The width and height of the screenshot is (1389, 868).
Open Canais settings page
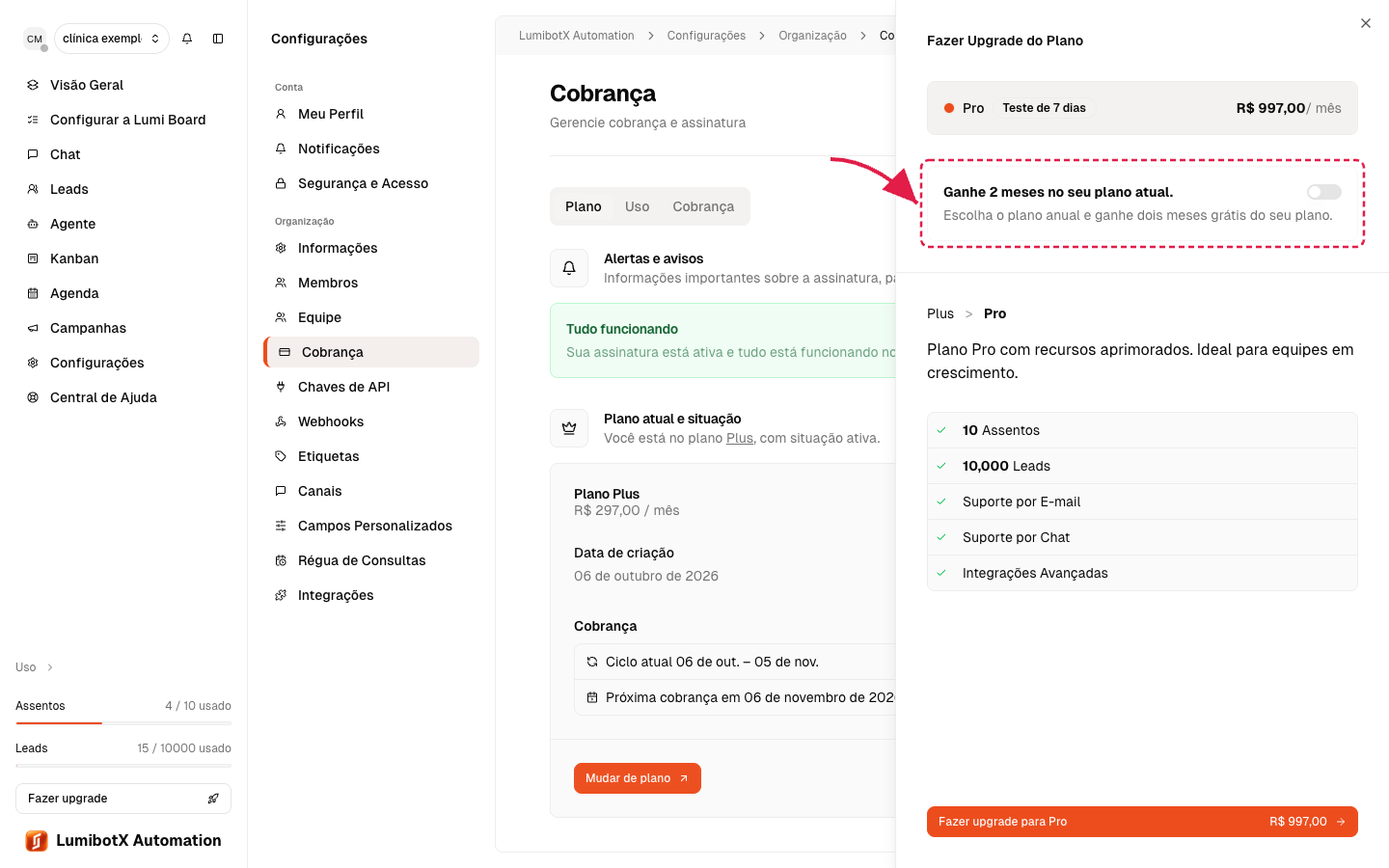(371, 491)
